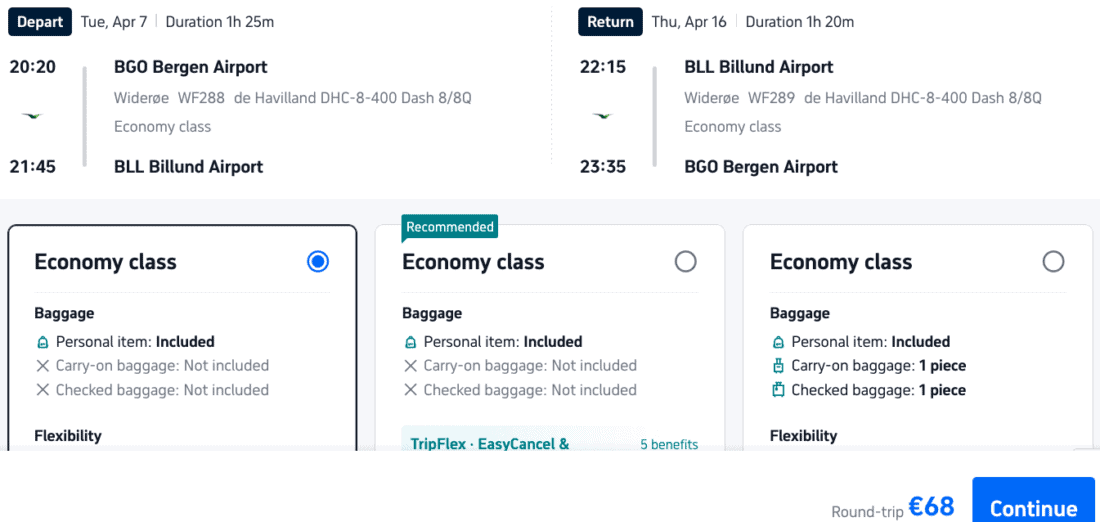Click the Return tab label
This screenshot has height=522, width=1100.
(x=610, y=22)
